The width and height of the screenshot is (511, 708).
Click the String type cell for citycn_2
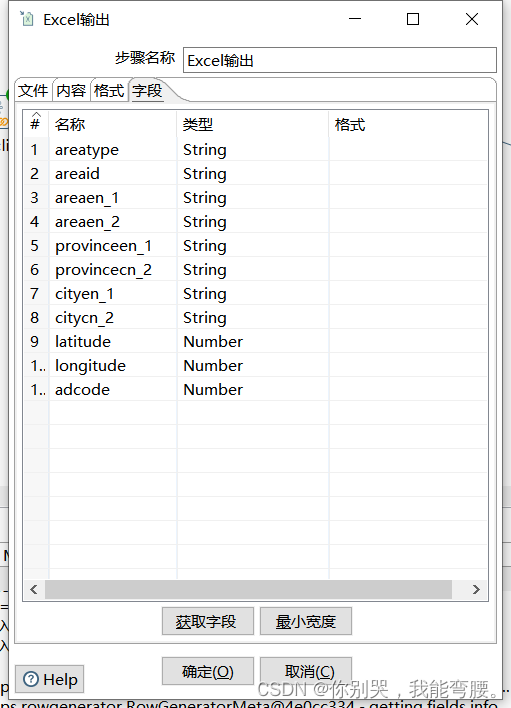[253, 317]
